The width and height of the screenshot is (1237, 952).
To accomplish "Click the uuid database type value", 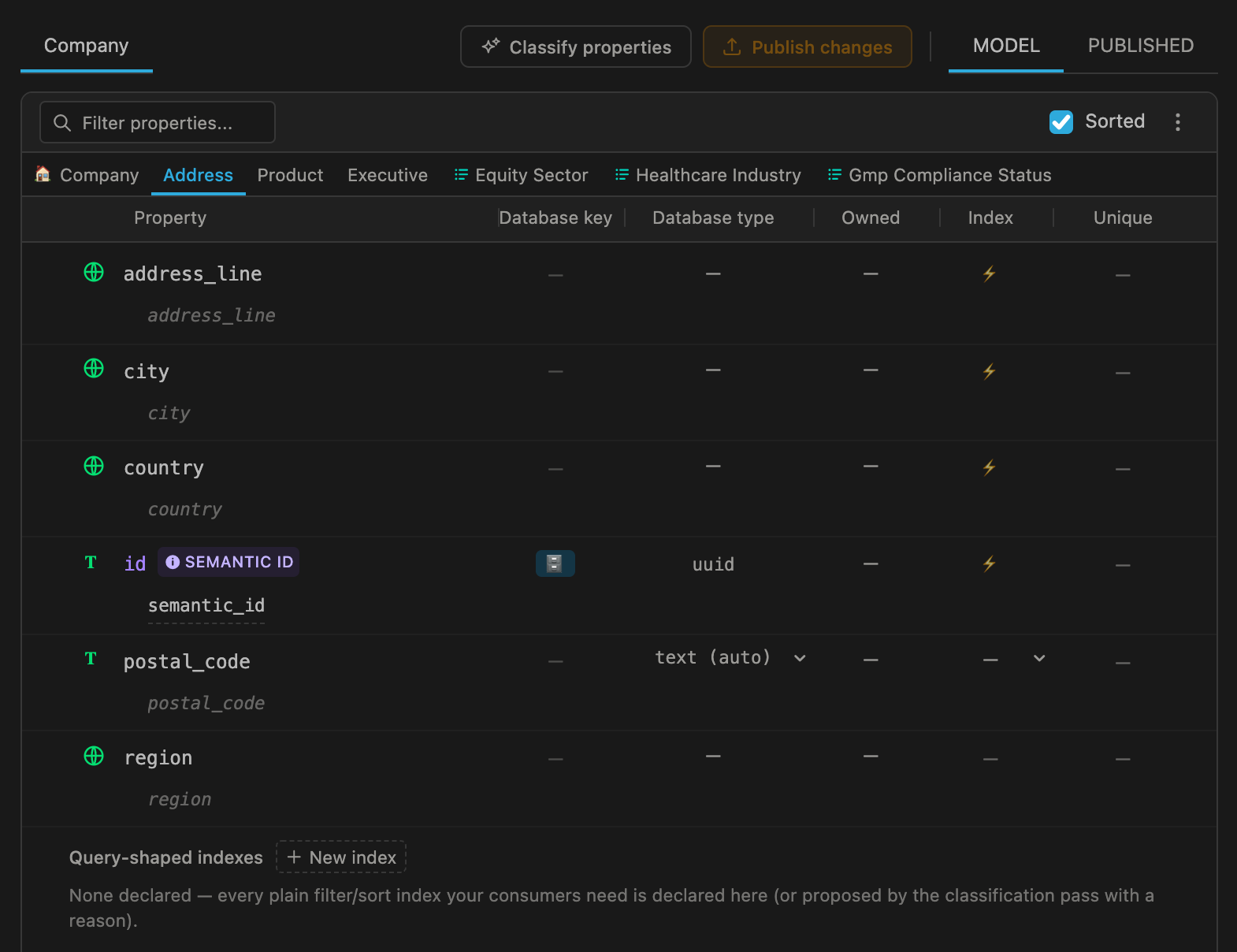I will [713, 564].
